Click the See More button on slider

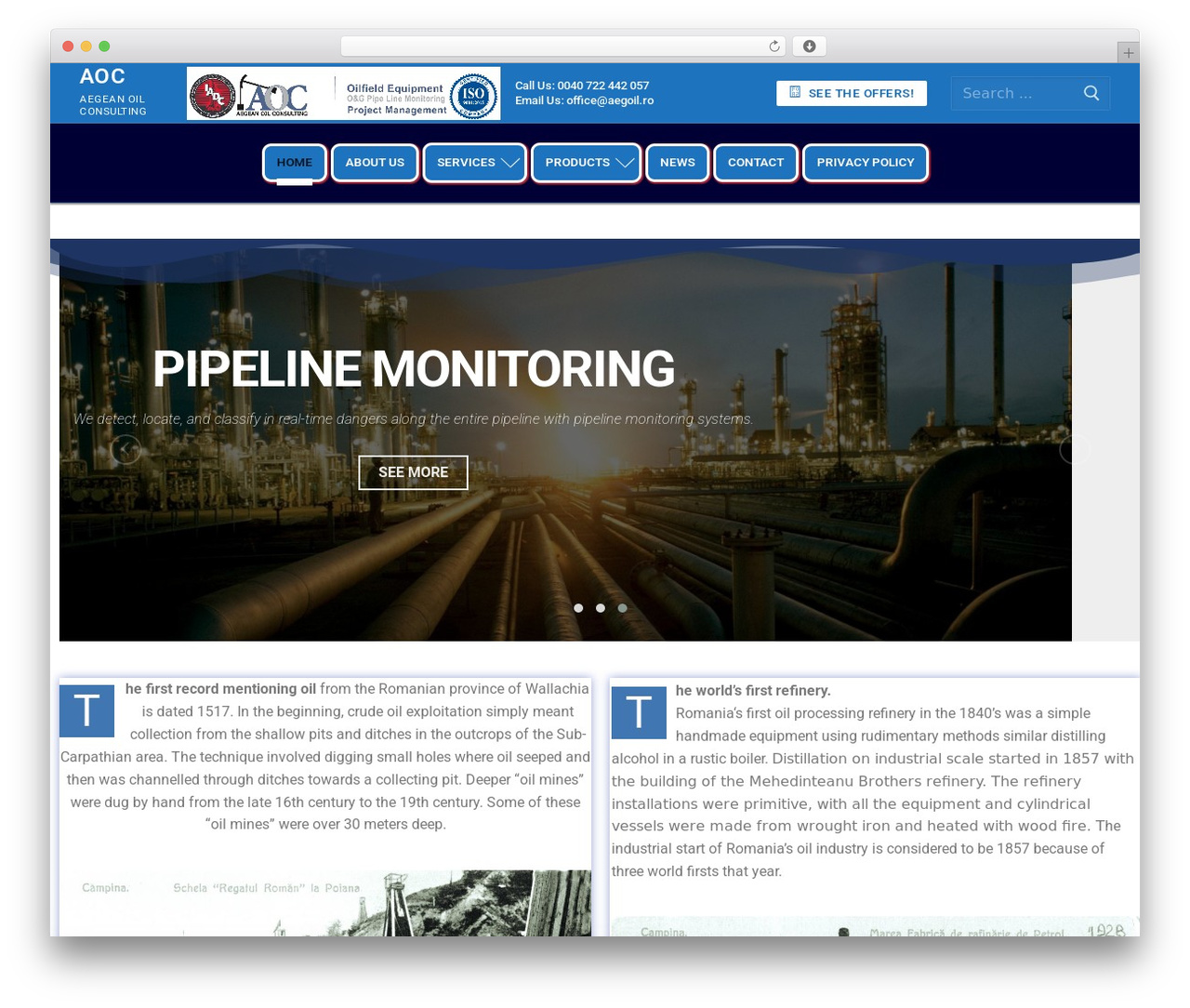coord(414,472)
